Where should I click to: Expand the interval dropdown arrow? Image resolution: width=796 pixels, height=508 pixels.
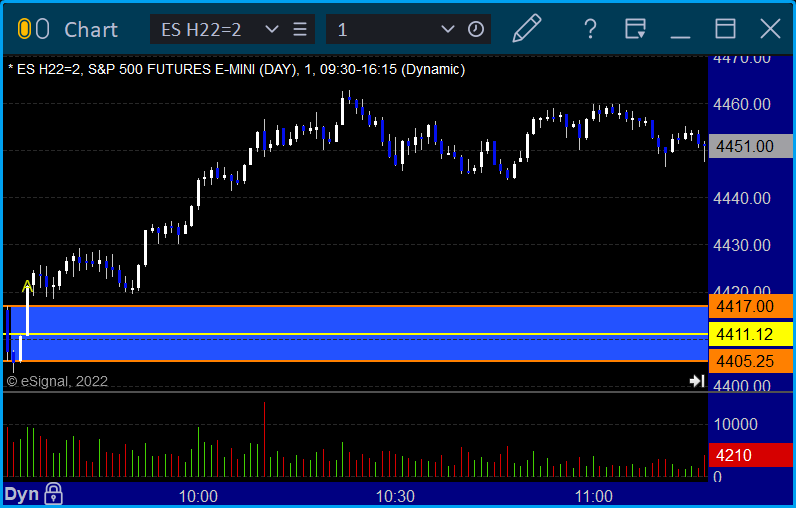pyautogui.click(x=447, y=29)
